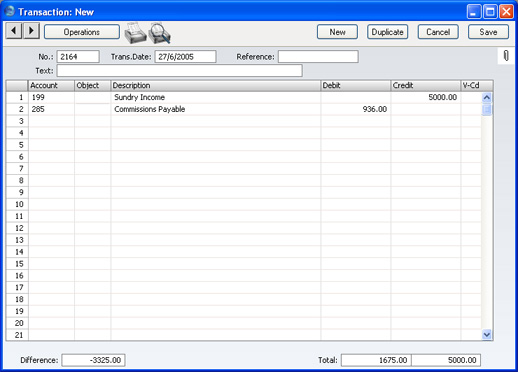This screenshot has height=372, width=518.
Task: Open attachments paperclip icon
Action: [x=506, y=56]
